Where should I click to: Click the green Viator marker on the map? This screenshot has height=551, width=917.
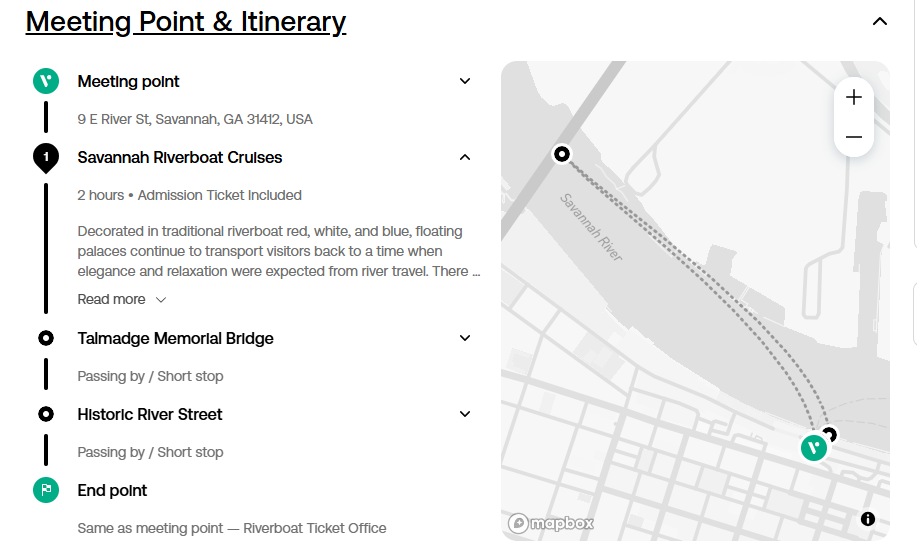(813, 448)
